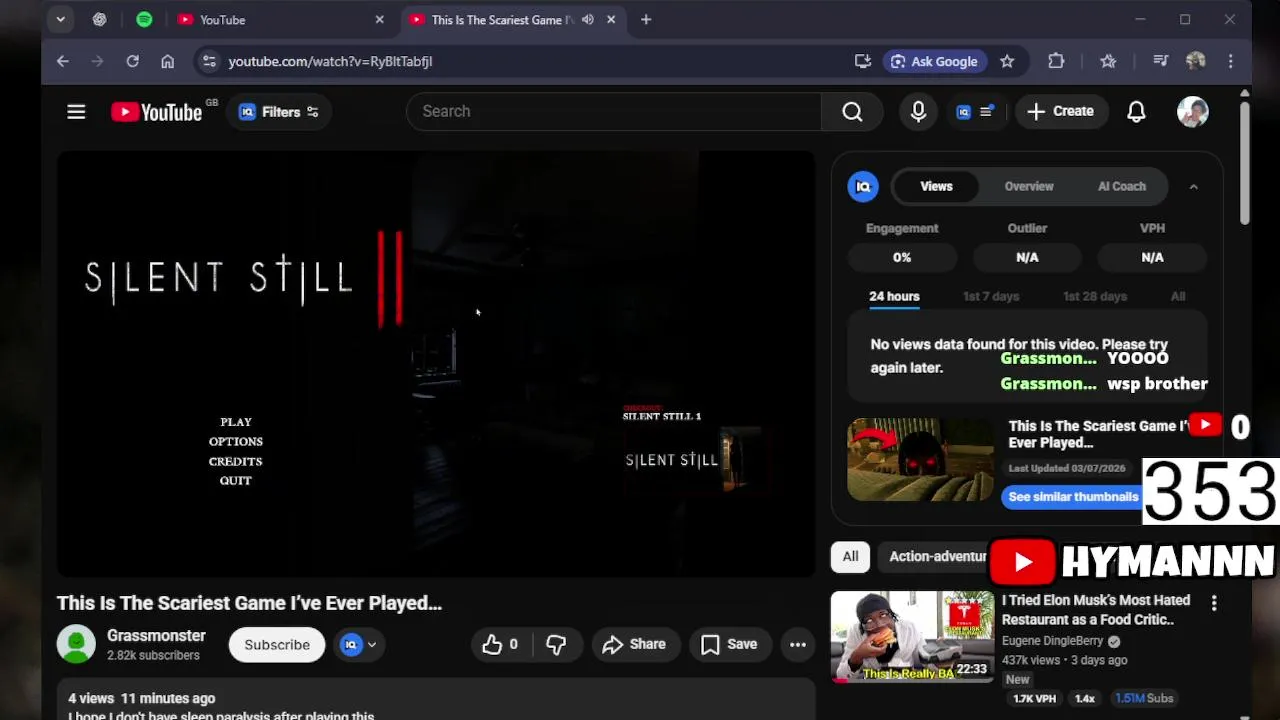This screenshot has height=720, width=1280.
Task: Open a new browser tab
Action: tap(646, 20)
